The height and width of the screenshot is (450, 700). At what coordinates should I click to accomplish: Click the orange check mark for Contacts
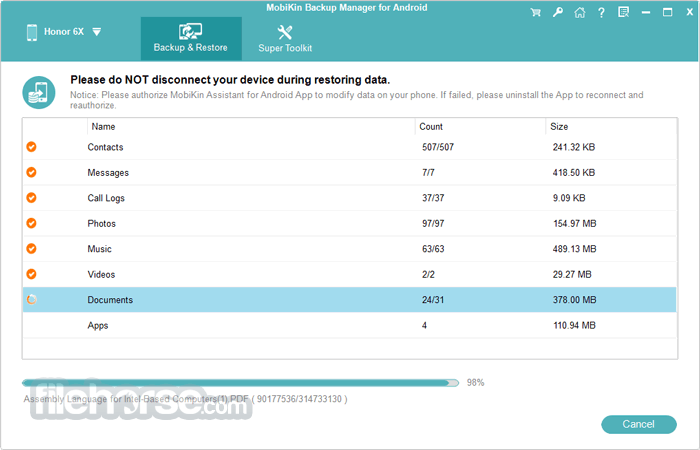click(x=31, y=146)
